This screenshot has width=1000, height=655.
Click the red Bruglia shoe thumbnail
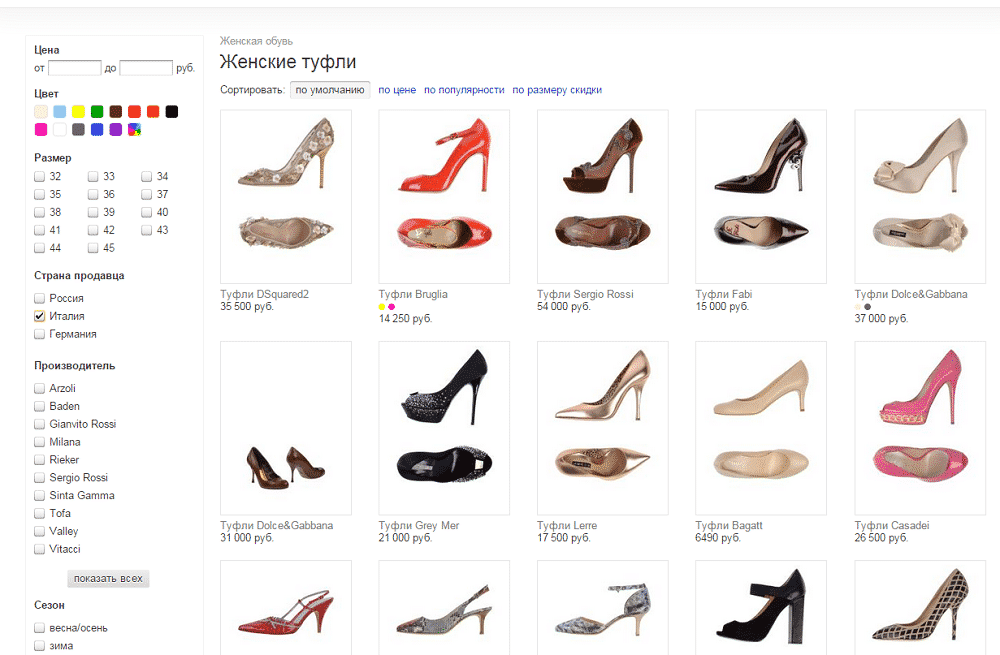(444, 196)
